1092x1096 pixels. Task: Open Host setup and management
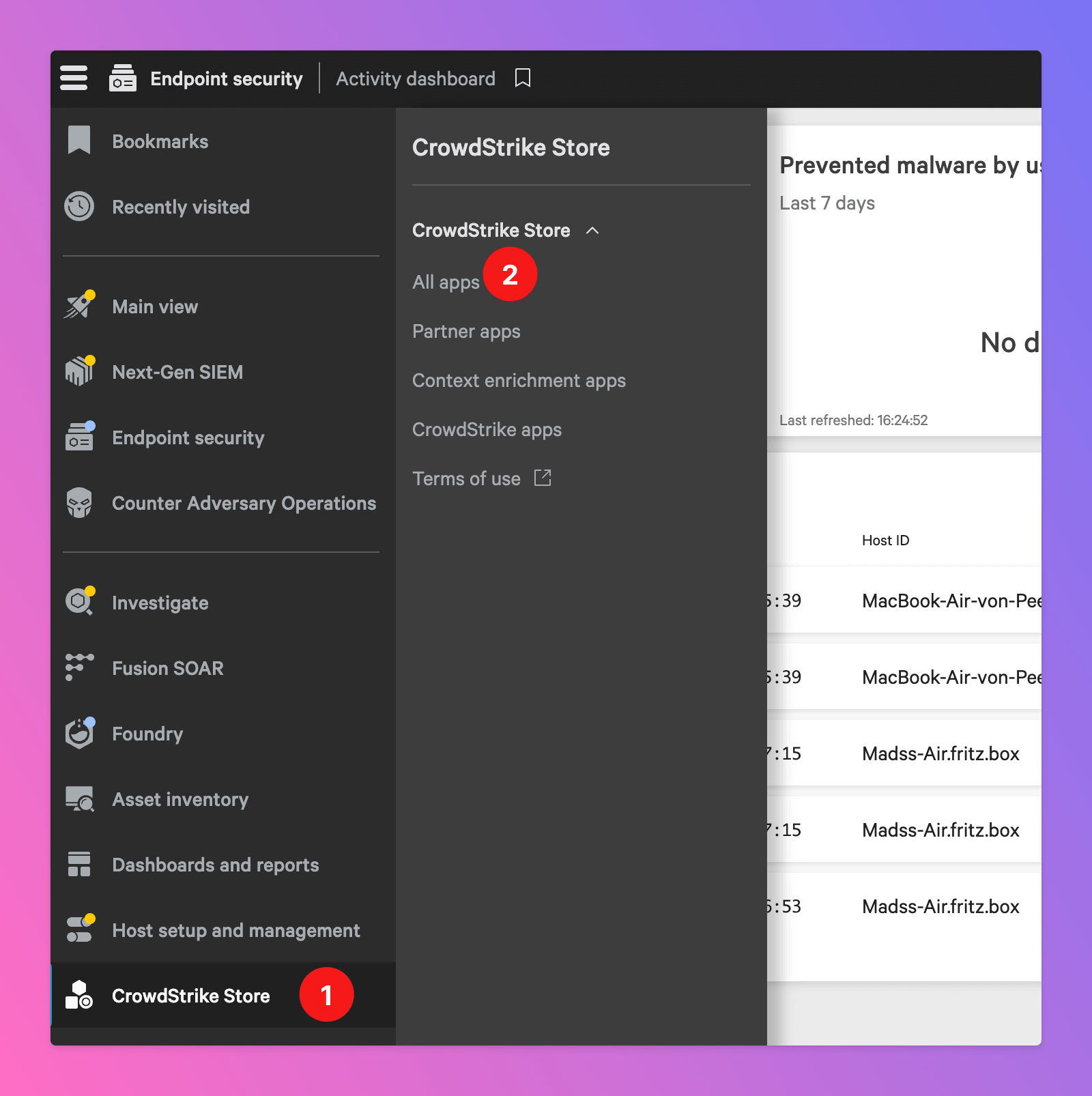[235, 930]
